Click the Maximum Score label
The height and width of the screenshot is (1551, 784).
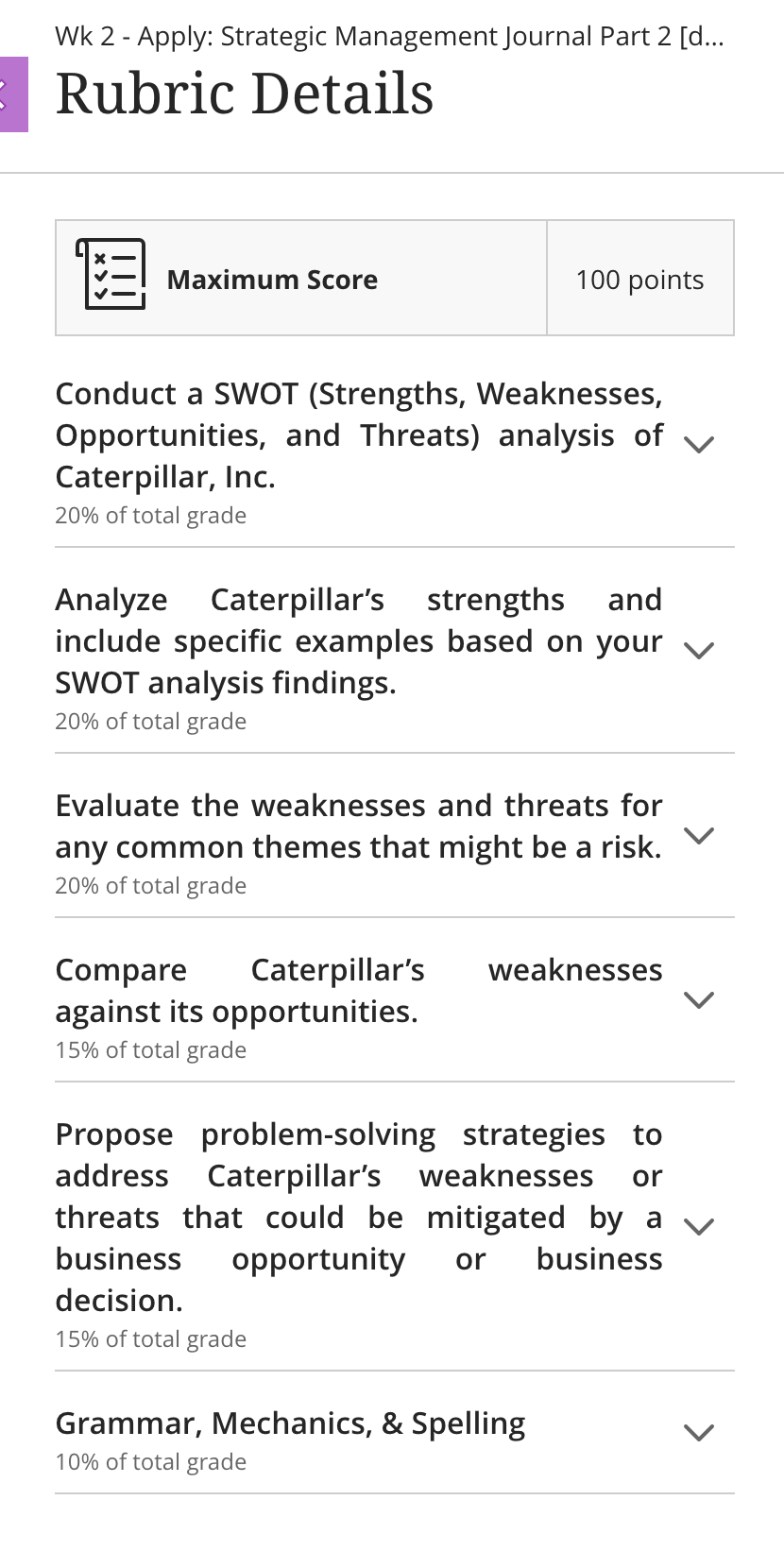tap(272, 280)
